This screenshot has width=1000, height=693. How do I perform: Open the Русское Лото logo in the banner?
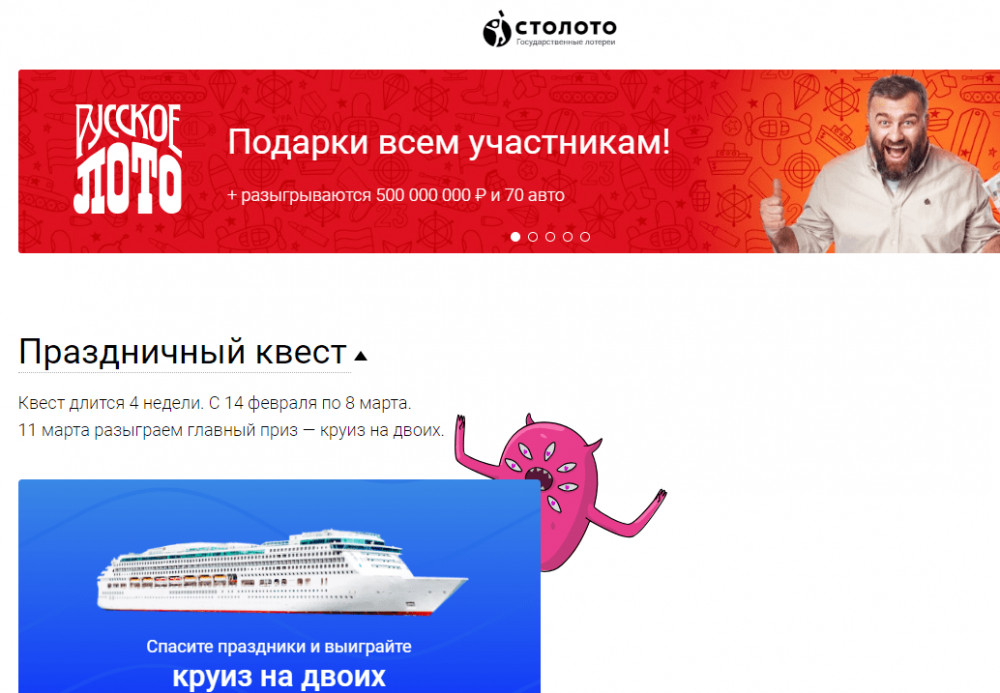click(128, 159)
